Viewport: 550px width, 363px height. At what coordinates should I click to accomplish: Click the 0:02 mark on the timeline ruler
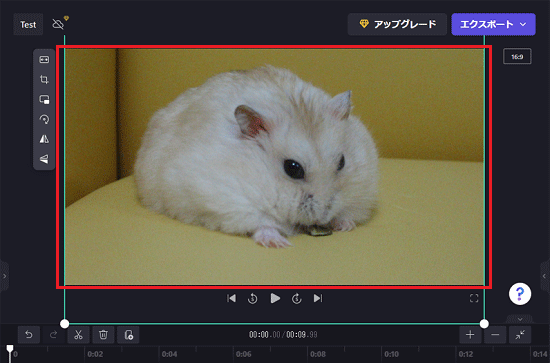[x=95, y=354]
